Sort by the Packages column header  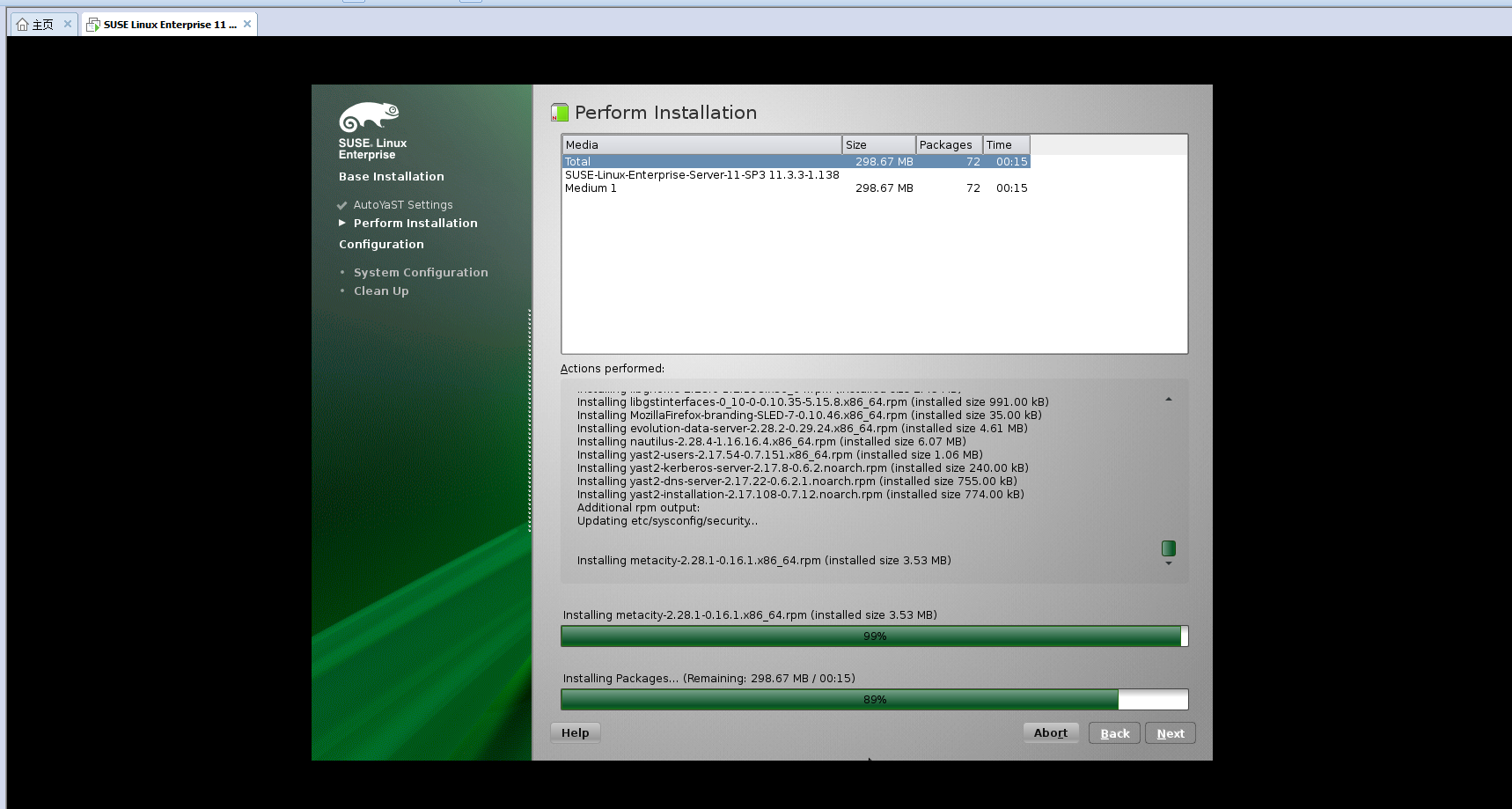point(949,145)
